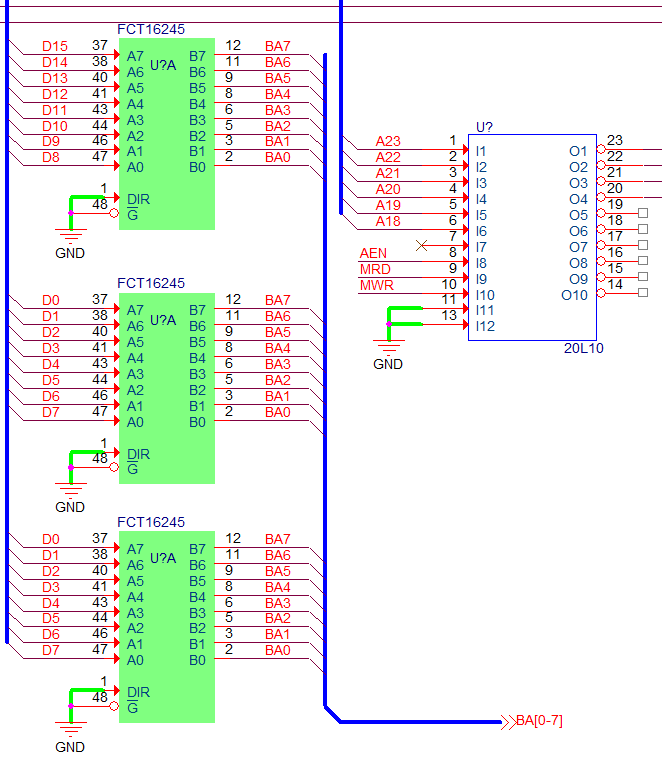The height and width of the screenshot is (758, 662).
Task: Select the O1 output pin name
Action: pos(578,152)
